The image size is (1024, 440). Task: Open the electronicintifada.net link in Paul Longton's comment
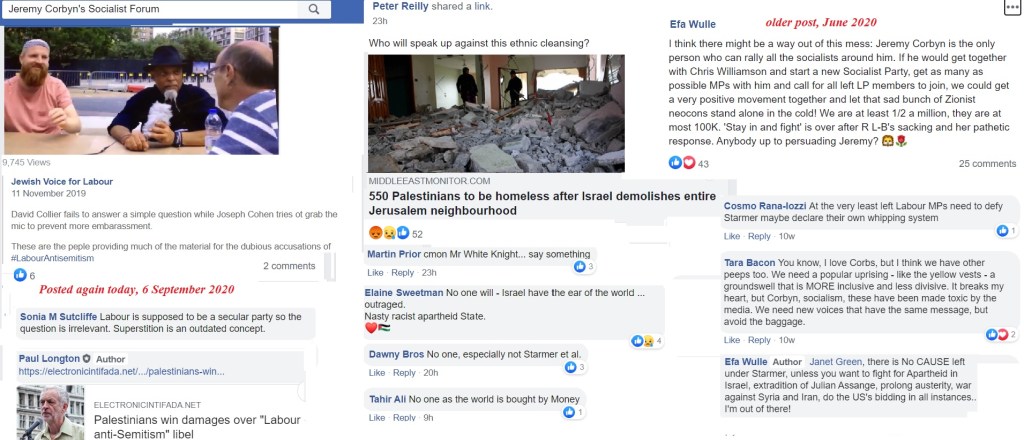[x=121, y=371]
